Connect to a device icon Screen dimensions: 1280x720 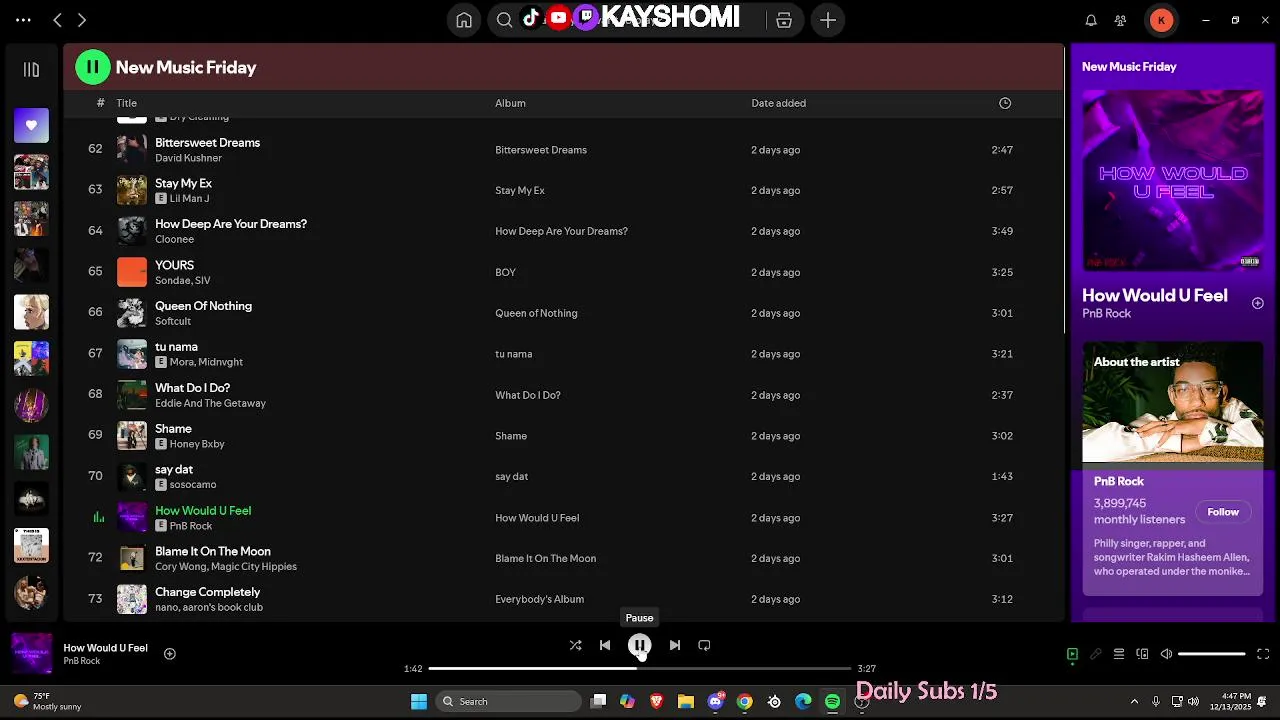pos(1142,654)
